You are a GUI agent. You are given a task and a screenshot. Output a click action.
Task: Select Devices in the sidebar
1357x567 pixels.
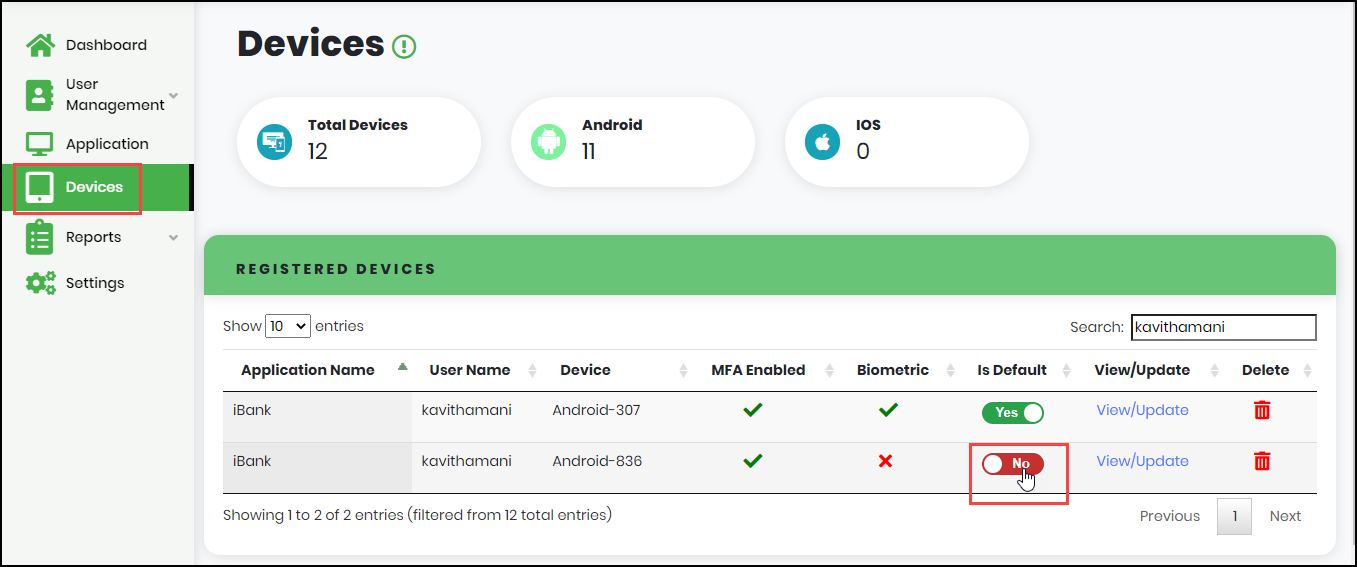(96, 187)
